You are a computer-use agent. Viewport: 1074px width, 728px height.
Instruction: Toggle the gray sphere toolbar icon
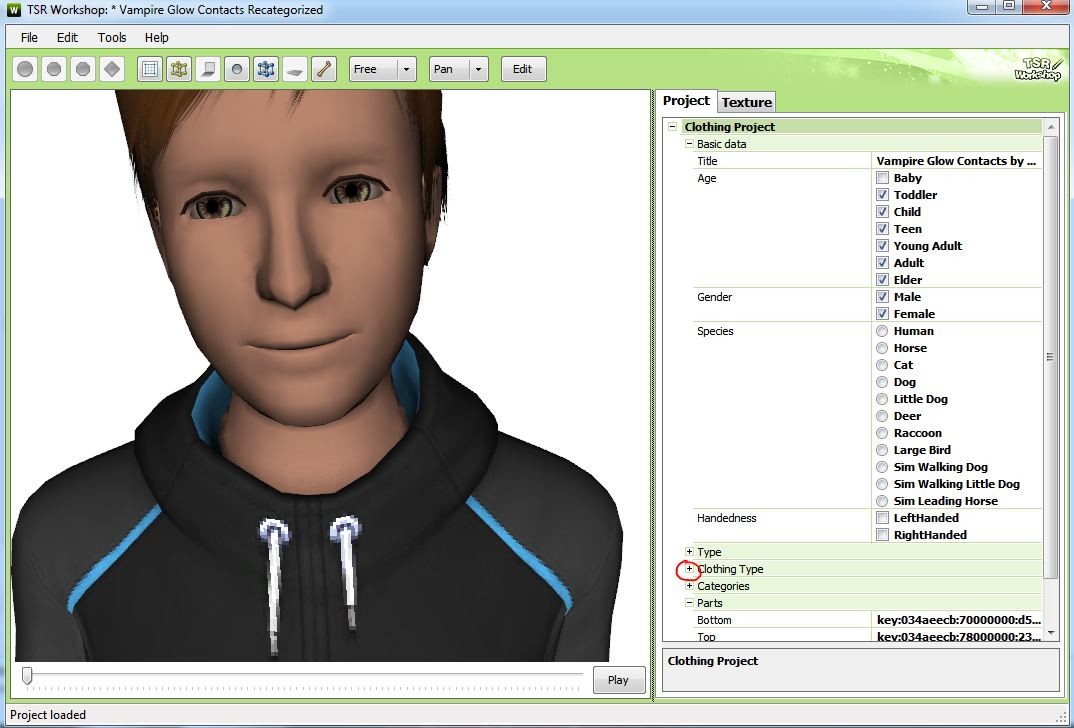pos(237,69)
